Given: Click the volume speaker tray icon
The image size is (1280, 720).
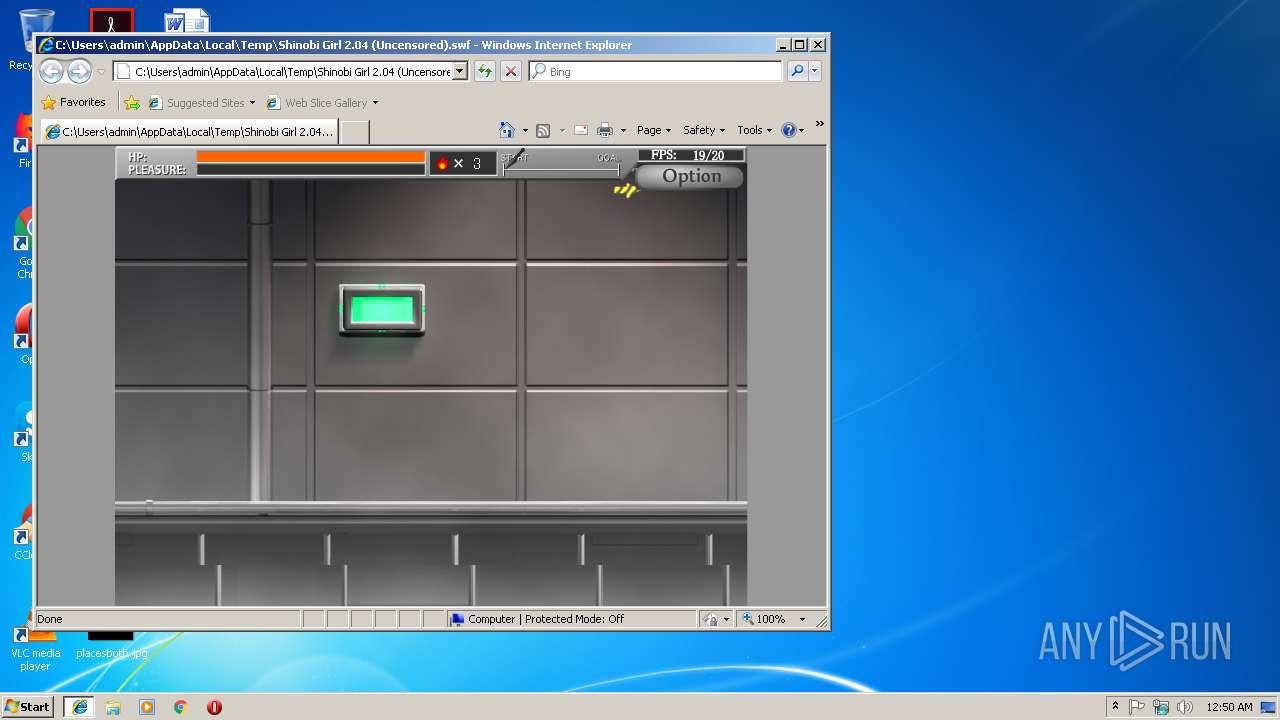Looking at the screenshot, I should coord(1185,707).
